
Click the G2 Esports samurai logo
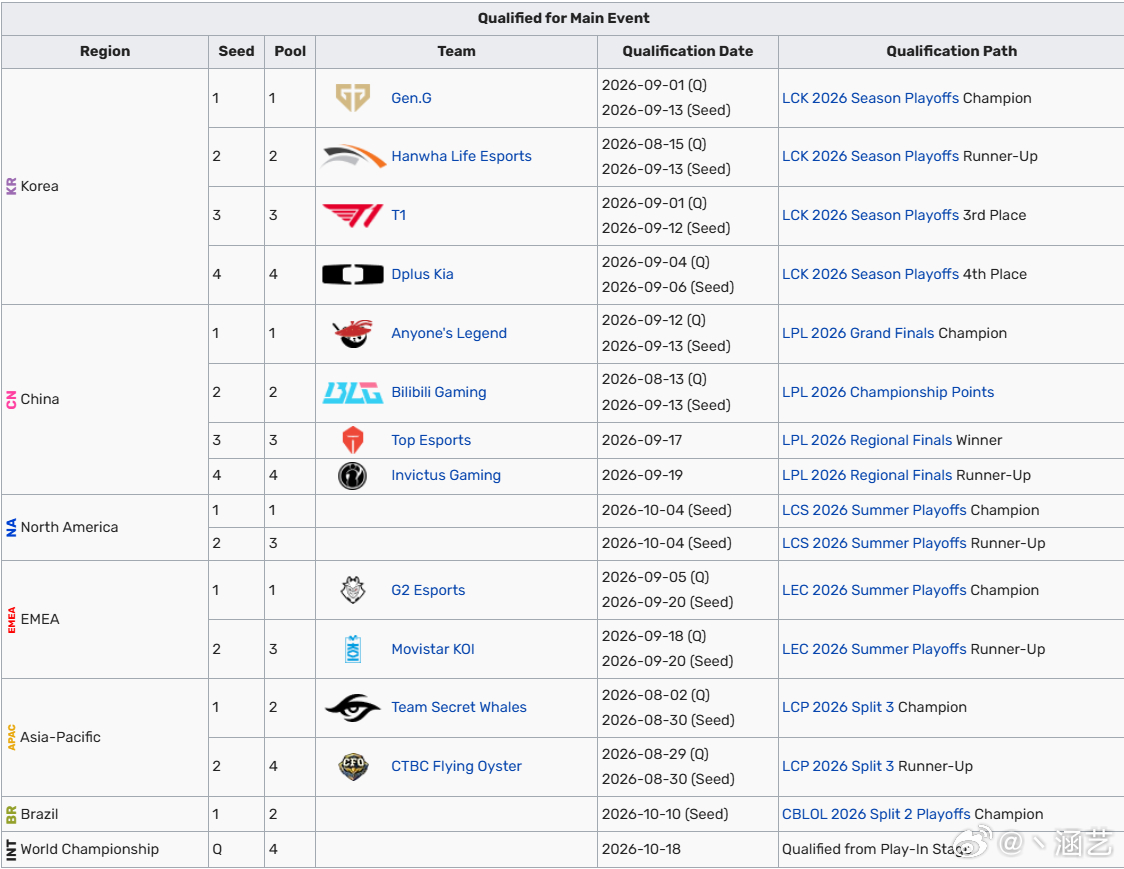[x=353, y=590]
